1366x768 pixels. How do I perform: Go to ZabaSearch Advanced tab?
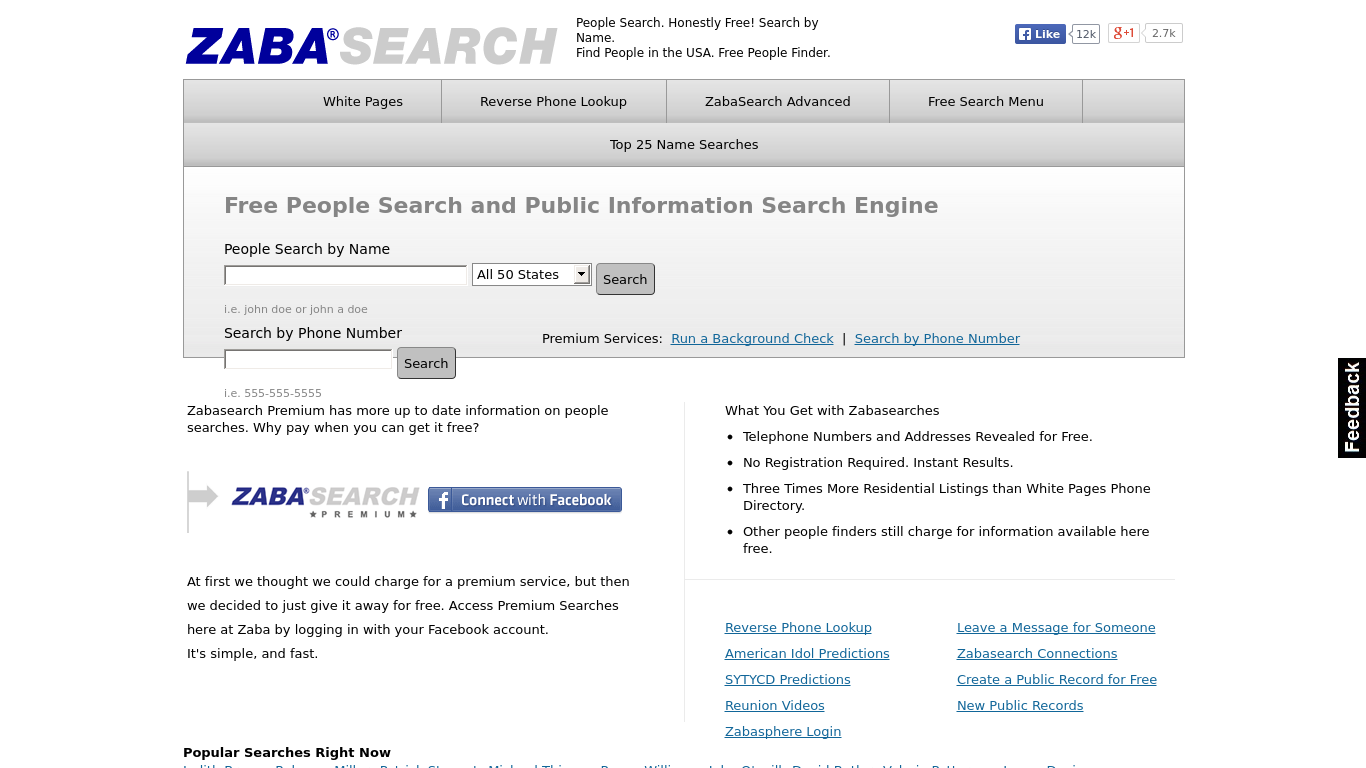(x=778, y=101)
